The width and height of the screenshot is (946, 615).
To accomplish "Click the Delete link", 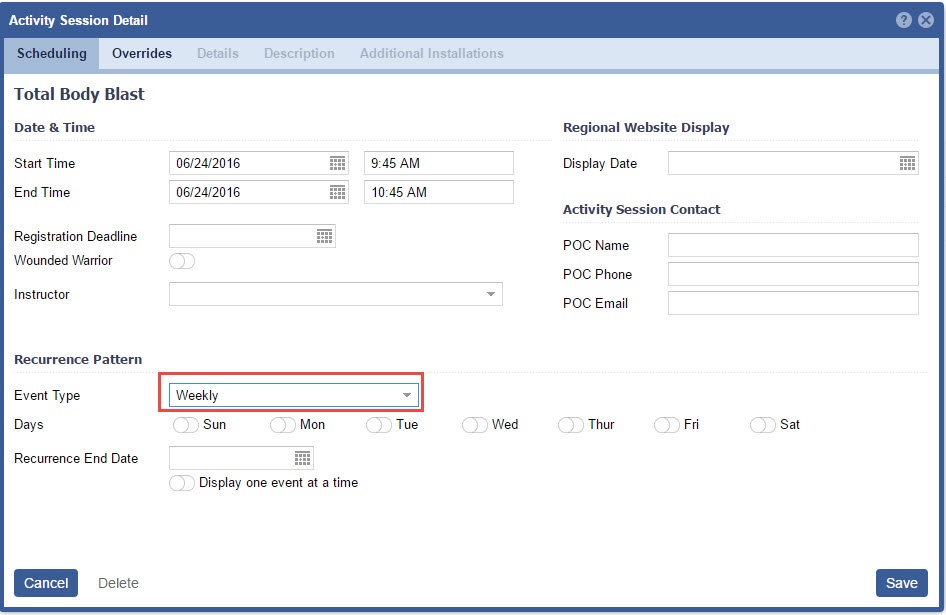I will pos(118,583).
